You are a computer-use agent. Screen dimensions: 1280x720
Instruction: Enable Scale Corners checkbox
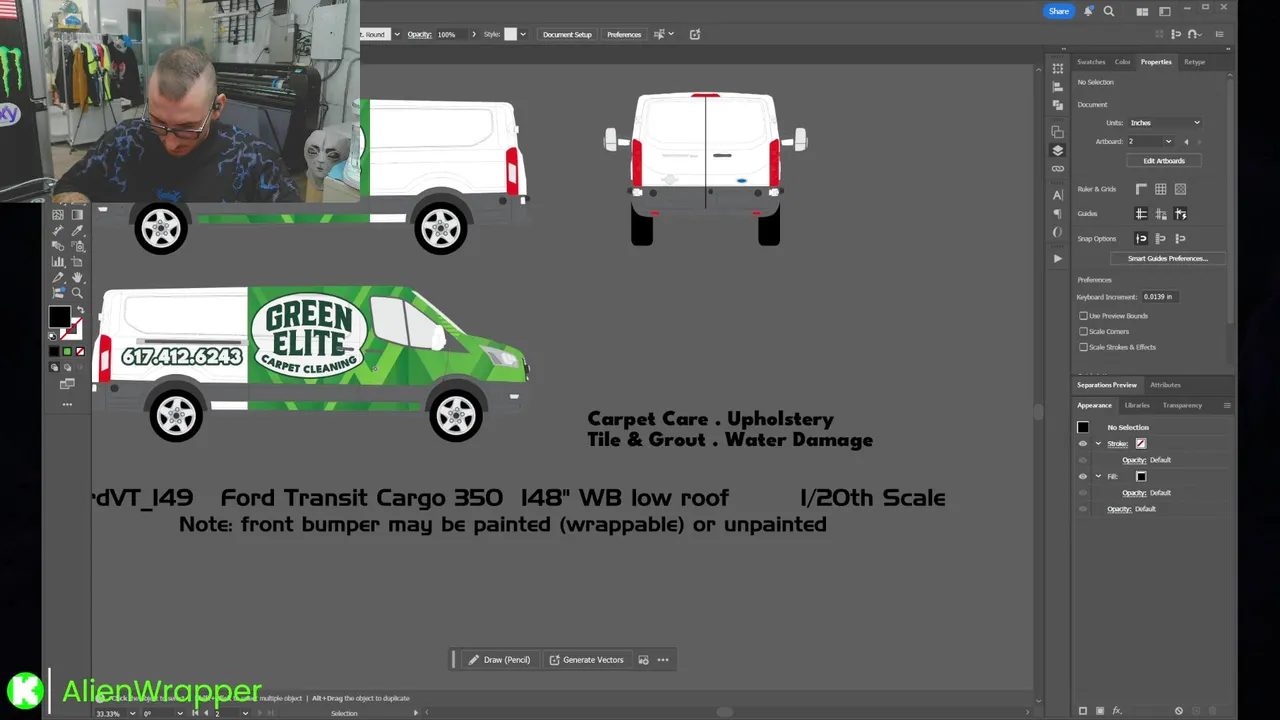point(1083,331)
